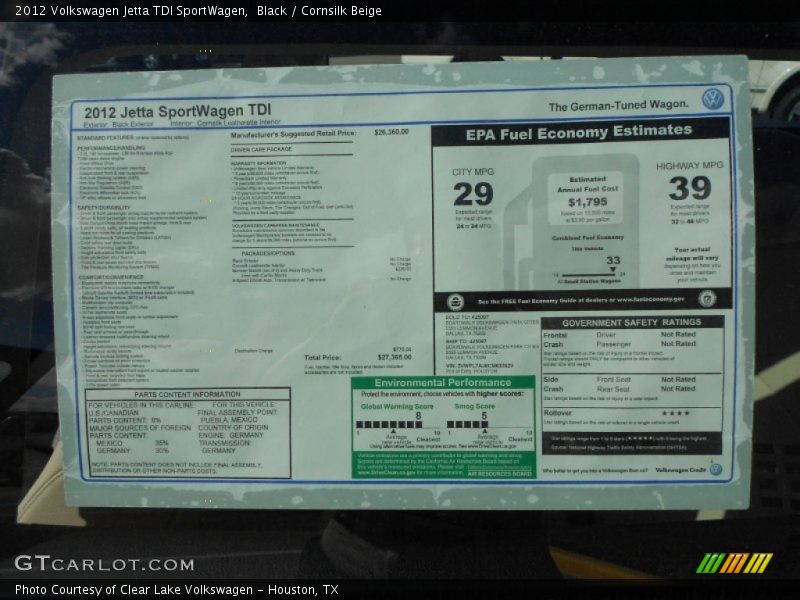This screenshot has width=800, height=600.
Task: Click the fueleconomy.gov guide banner
Action: 583,300
